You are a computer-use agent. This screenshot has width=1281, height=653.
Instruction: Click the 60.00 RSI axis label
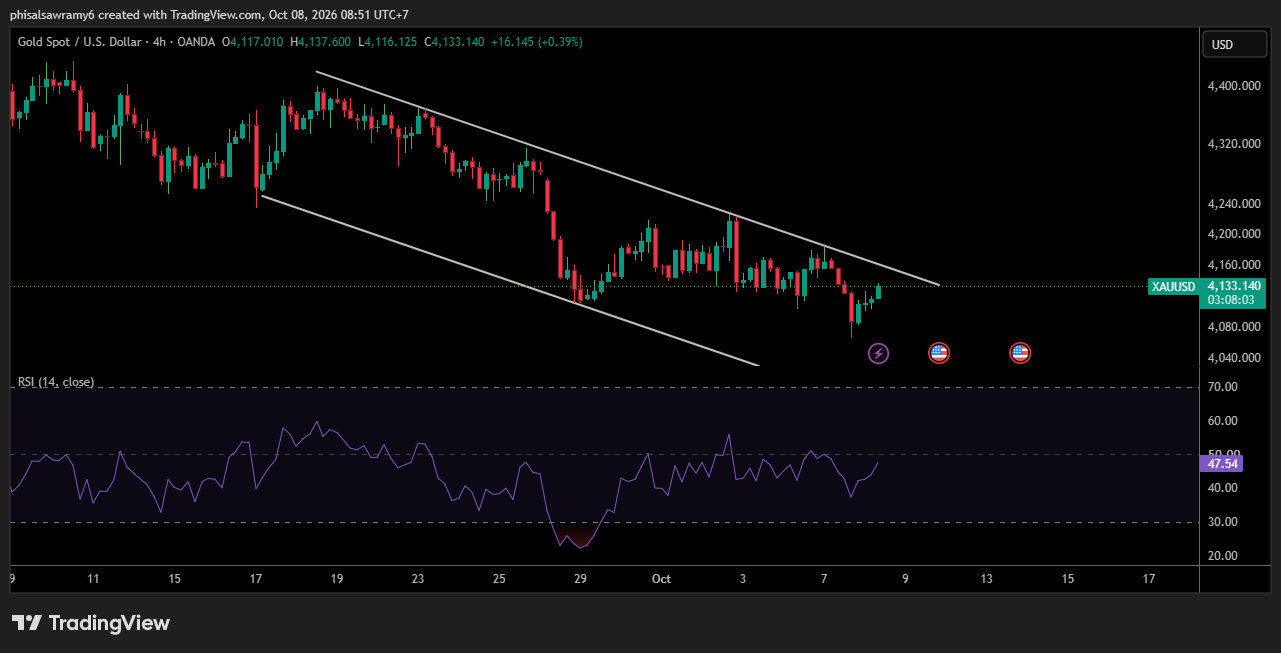(x=1223, y=422)
